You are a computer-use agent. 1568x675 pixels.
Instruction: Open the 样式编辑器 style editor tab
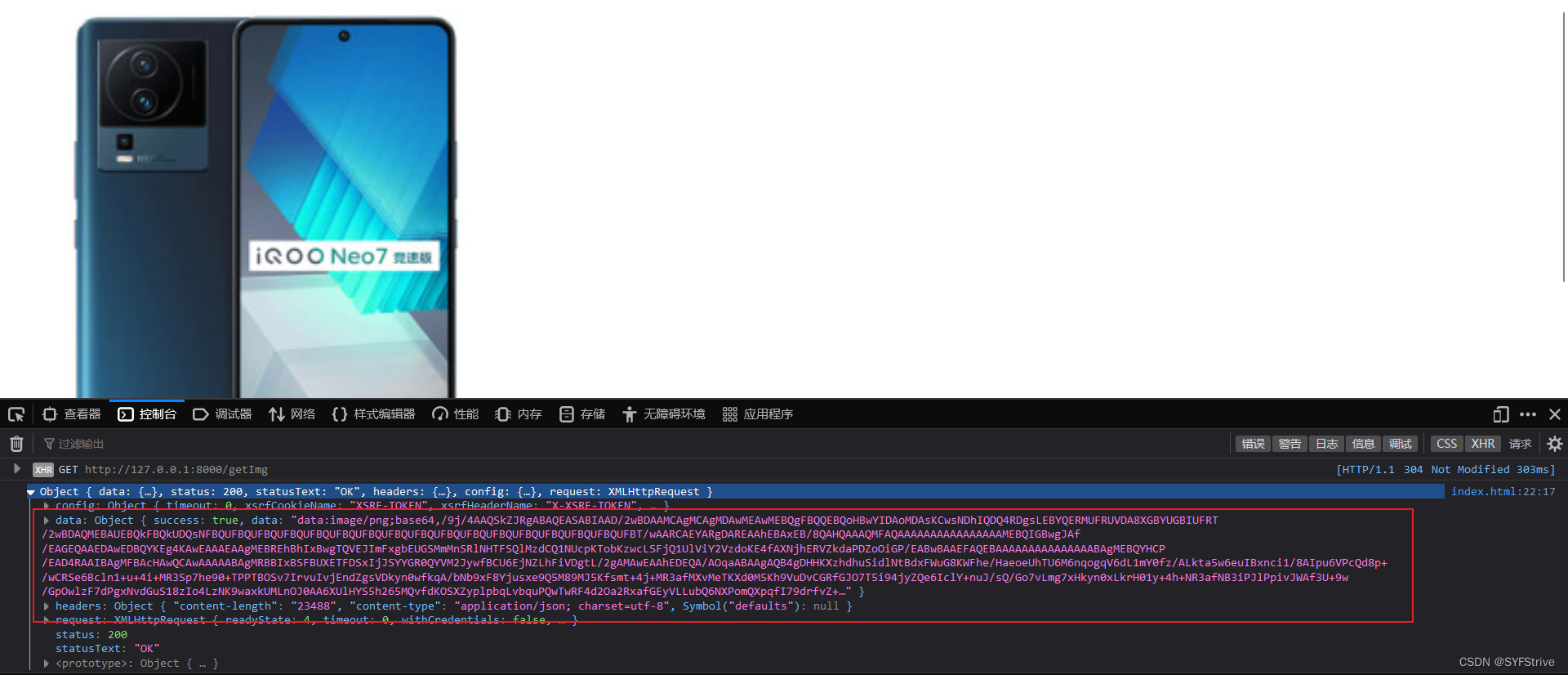click(x=374, y=414)
